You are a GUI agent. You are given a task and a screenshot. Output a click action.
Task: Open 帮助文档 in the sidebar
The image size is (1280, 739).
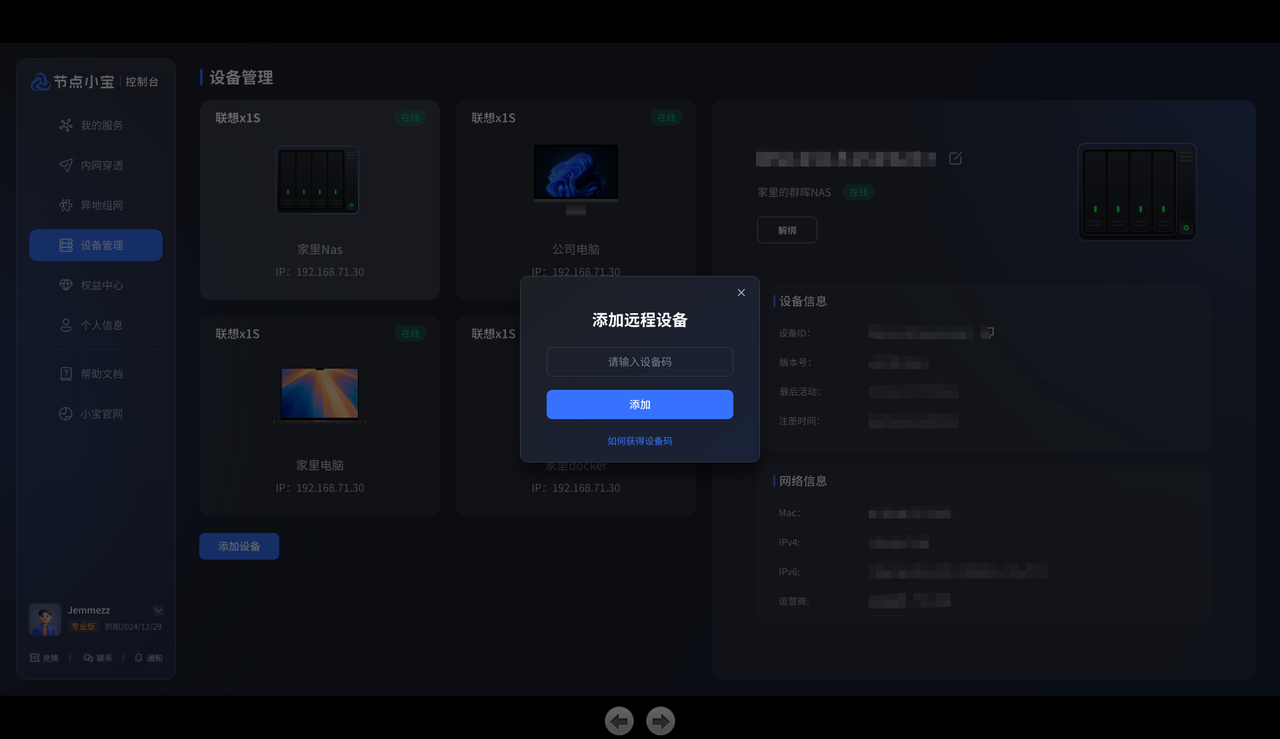tap(96, 374)
